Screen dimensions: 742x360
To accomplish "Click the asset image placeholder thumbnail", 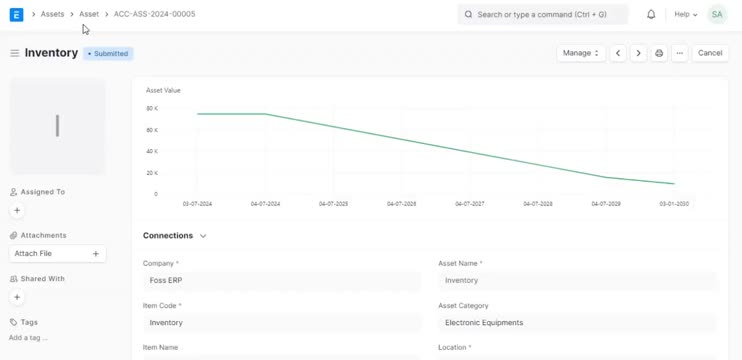I will click(58, 126).
